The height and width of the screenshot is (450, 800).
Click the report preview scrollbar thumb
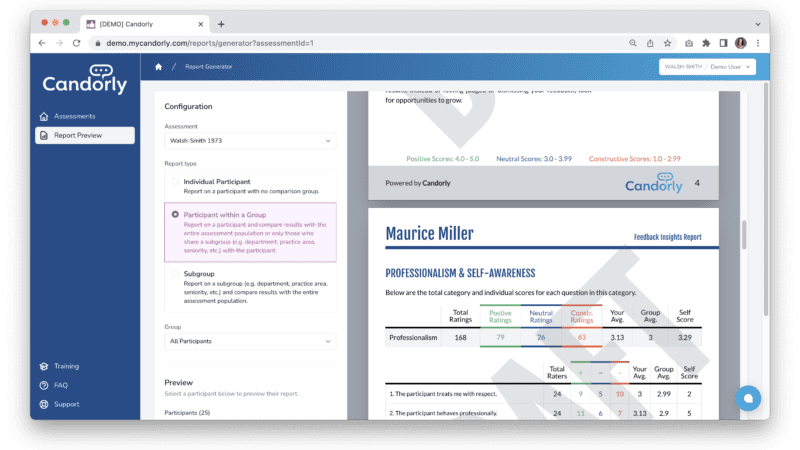pyautogui.click(x=744, y=235)
